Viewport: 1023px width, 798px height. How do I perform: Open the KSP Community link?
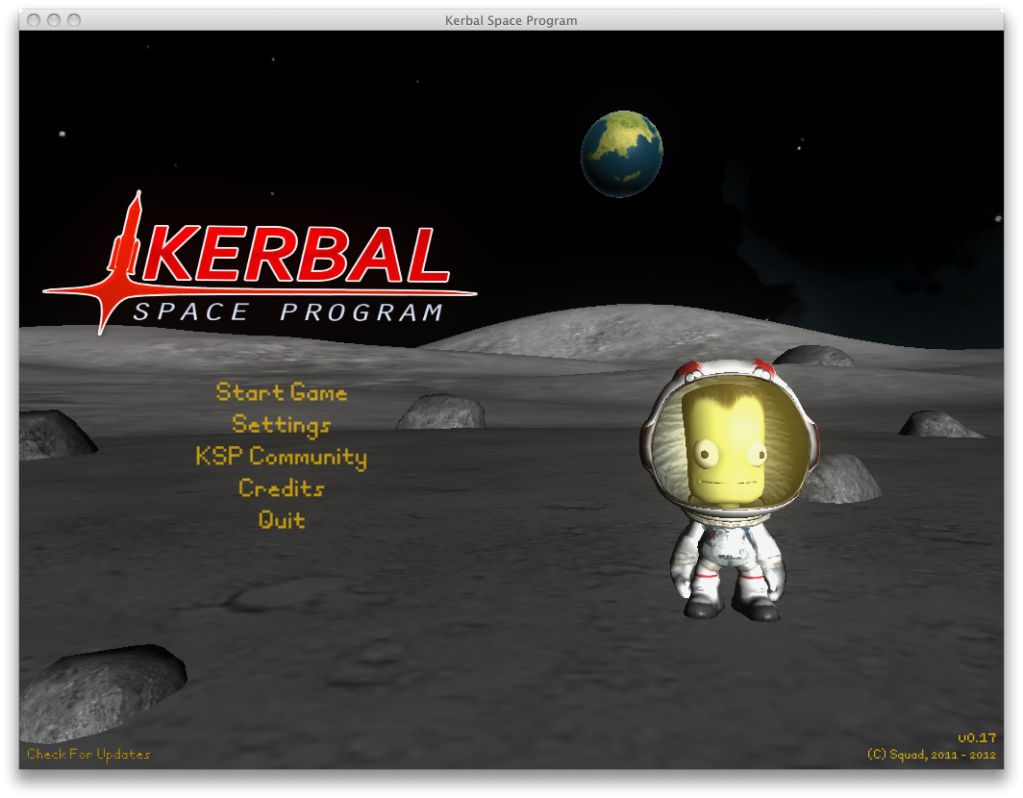click(281, 457)
